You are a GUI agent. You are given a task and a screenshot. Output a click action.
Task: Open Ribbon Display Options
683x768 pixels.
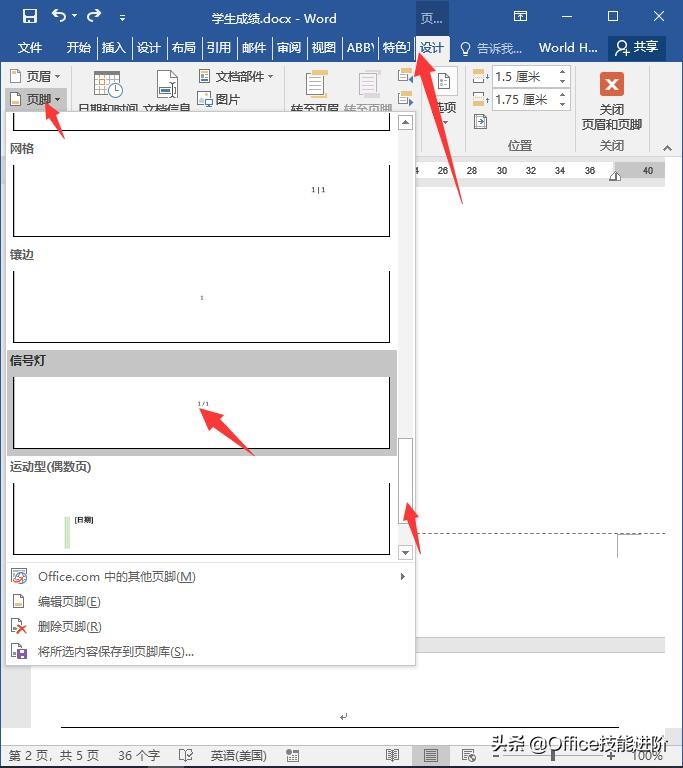520,16
